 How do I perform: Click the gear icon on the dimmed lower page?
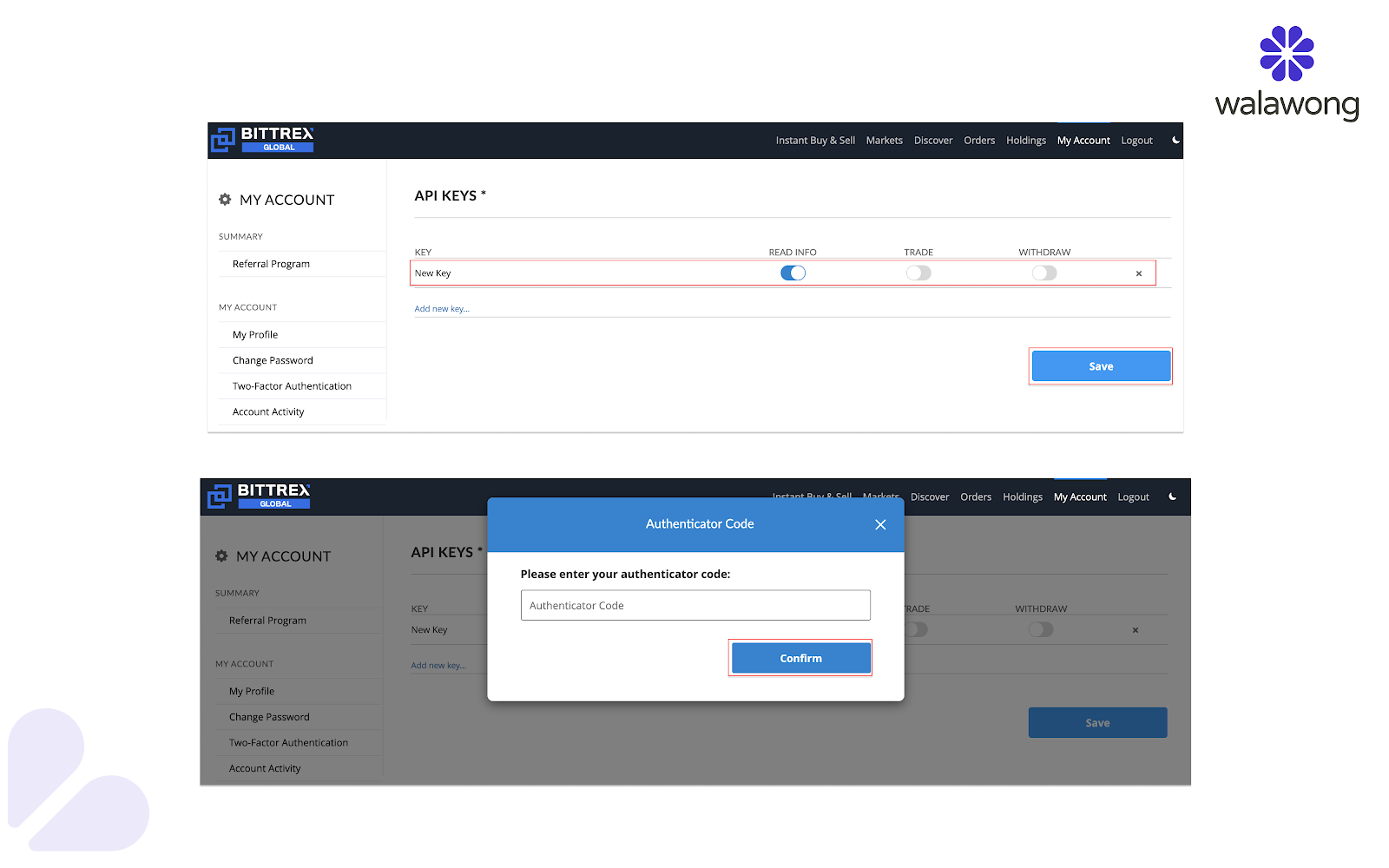pos(221,556)
